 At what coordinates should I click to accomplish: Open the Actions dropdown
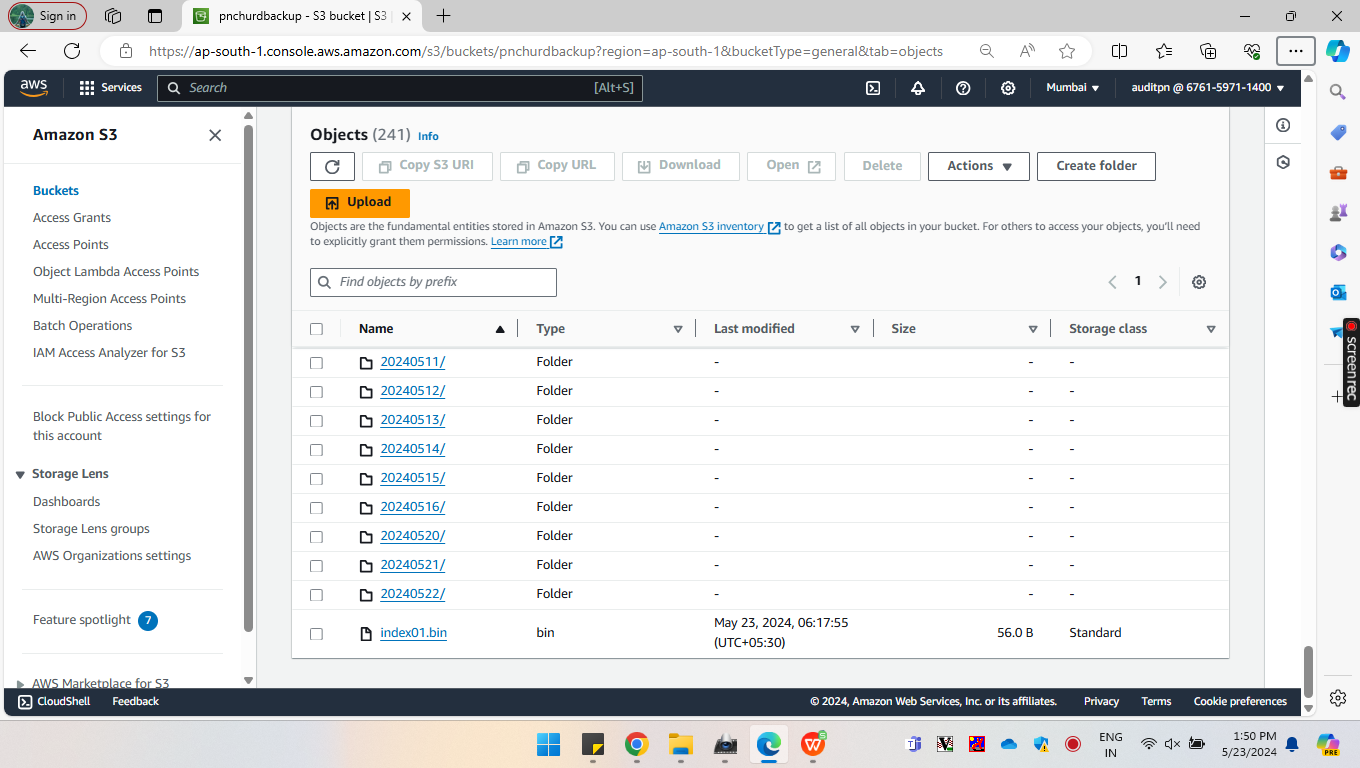click(x=979, y=166)
